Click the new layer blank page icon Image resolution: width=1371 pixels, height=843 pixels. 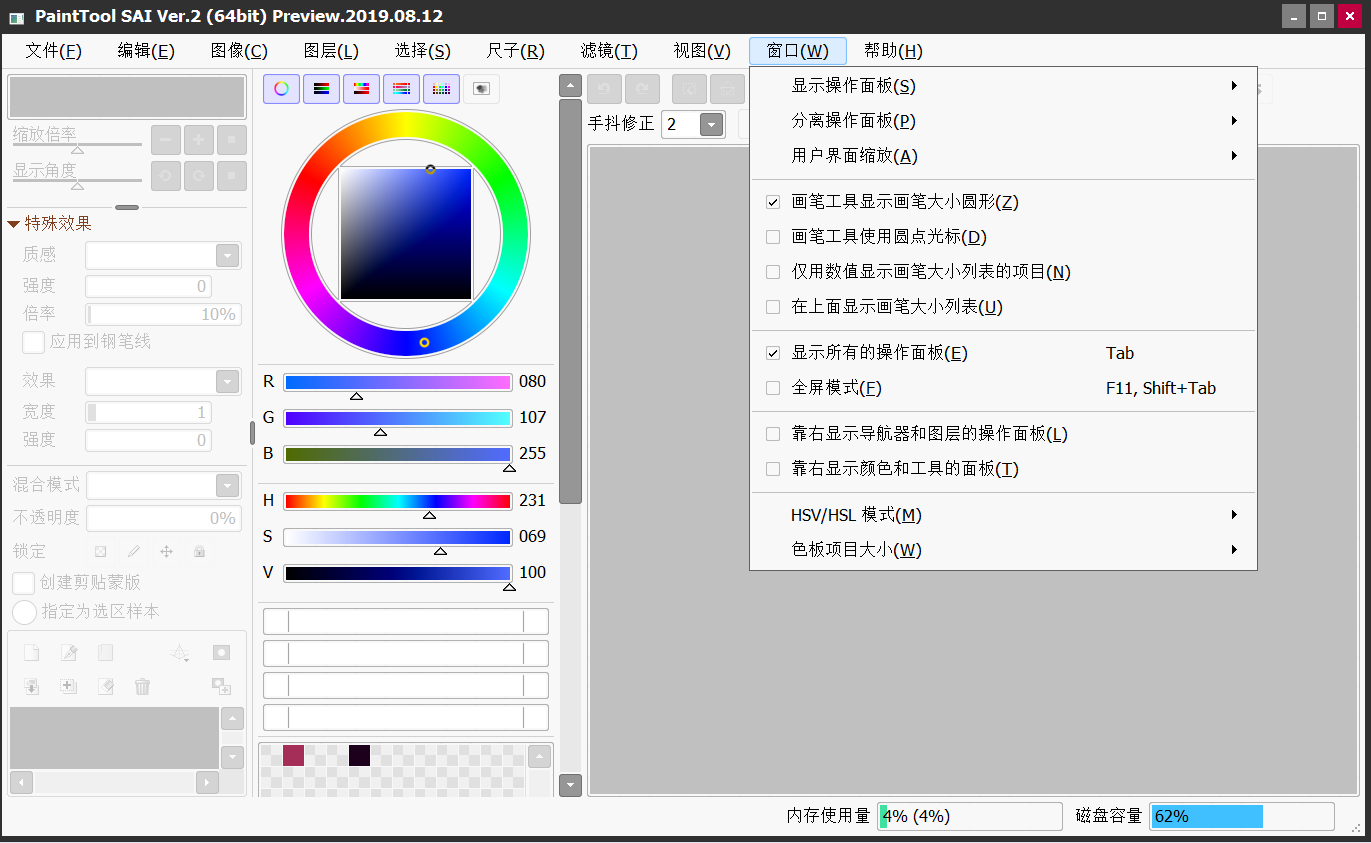32,653
